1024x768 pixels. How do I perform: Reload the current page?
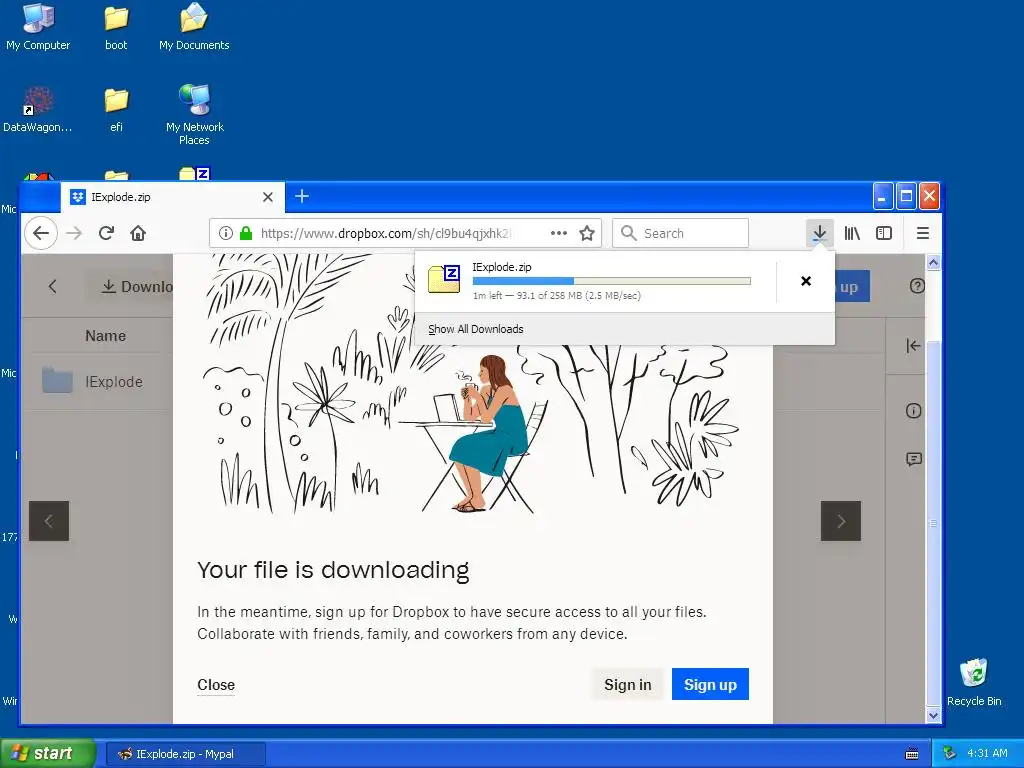pyautogui.click(x=106, y=233)
